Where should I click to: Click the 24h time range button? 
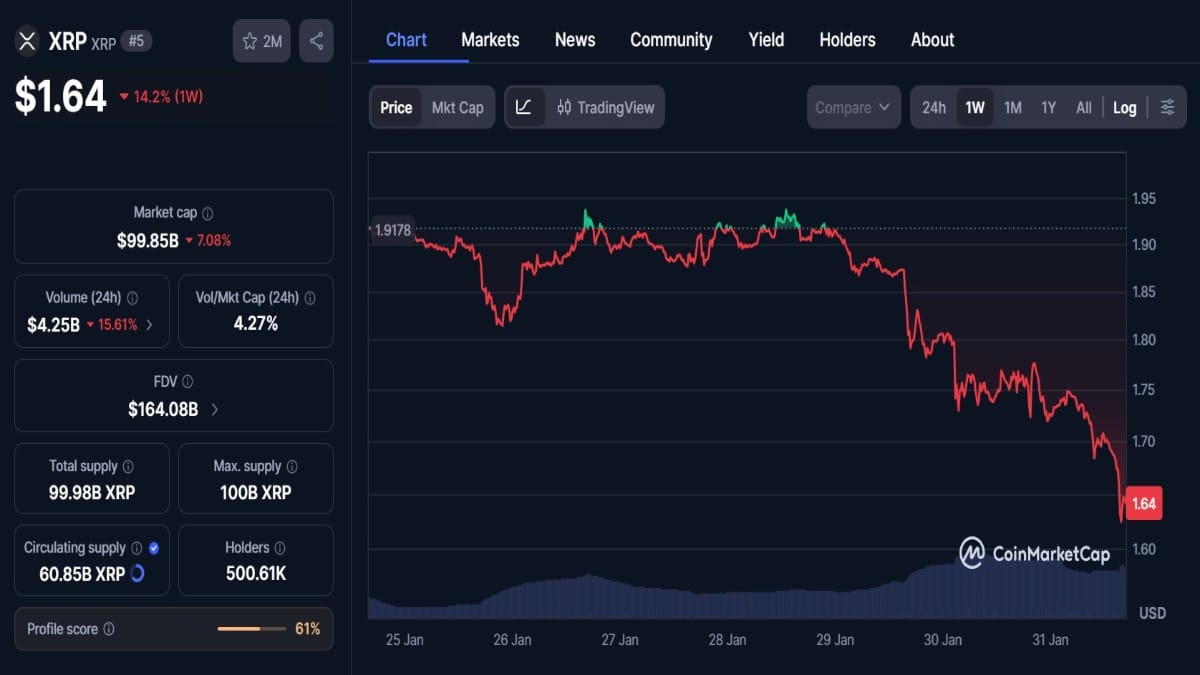point(933,107)
